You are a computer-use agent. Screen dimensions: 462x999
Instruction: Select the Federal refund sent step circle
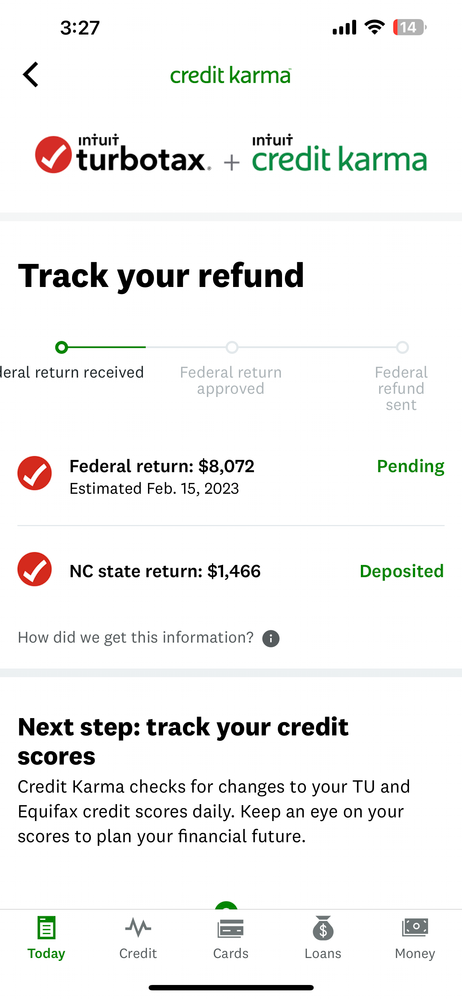click(x=402, y=347)
